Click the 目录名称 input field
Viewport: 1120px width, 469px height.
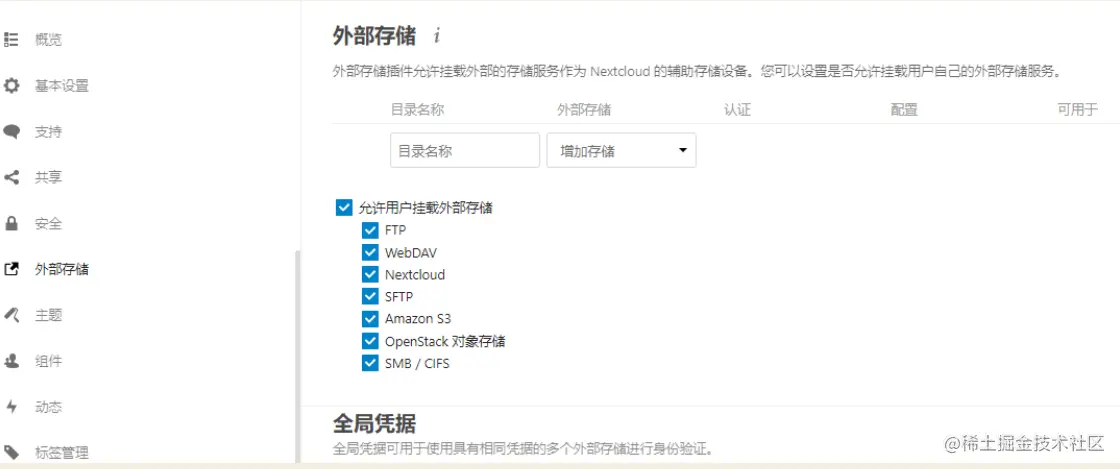click(x=465, y=151)
